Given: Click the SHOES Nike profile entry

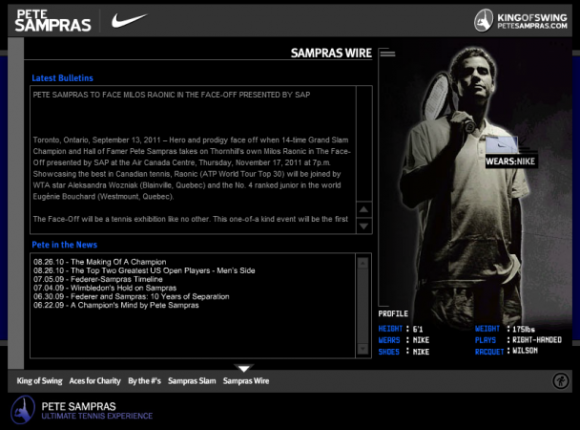Looking at the screenshot, I should (404, 352).
